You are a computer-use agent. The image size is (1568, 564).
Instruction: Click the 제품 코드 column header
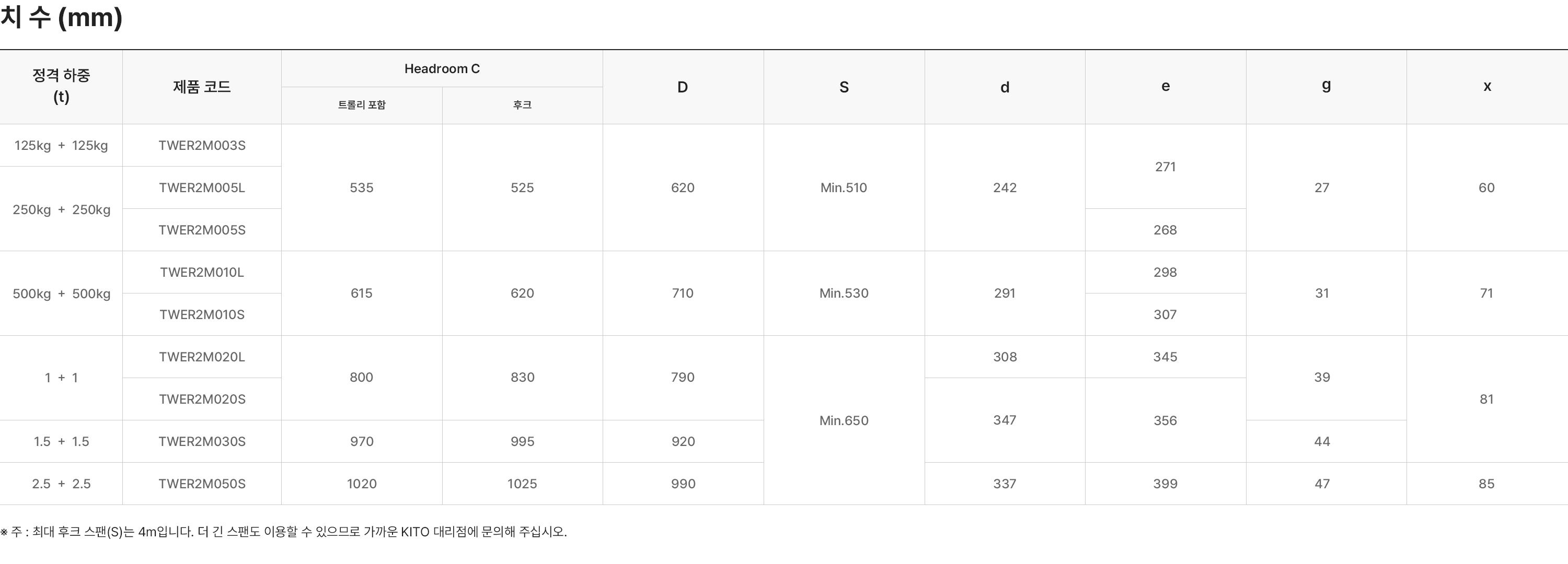(x=201, y=87)
